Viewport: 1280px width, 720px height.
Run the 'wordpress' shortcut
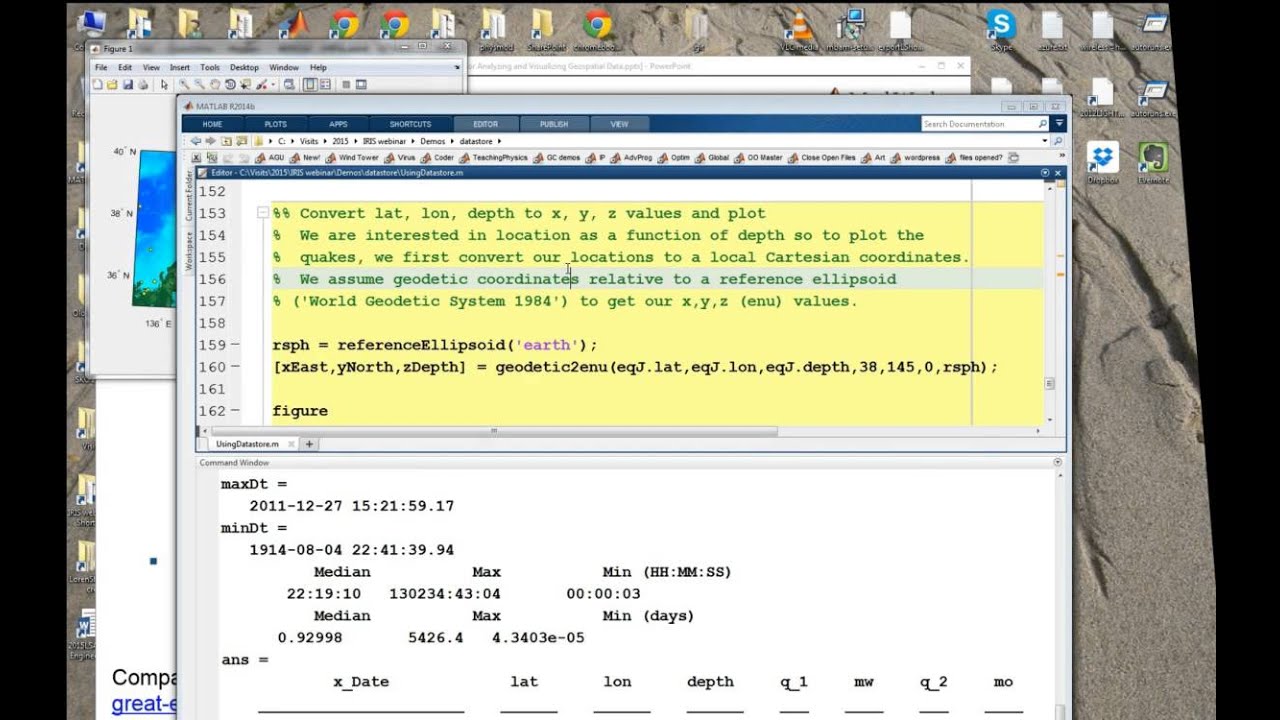click(x=914, y=157)
